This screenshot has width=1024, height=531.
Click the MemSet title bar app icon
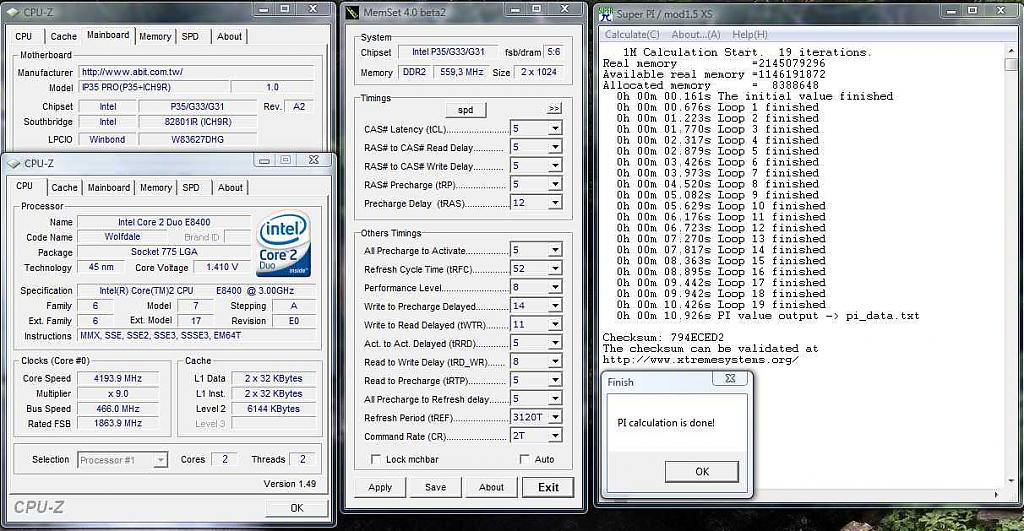(x=352, y=12)
